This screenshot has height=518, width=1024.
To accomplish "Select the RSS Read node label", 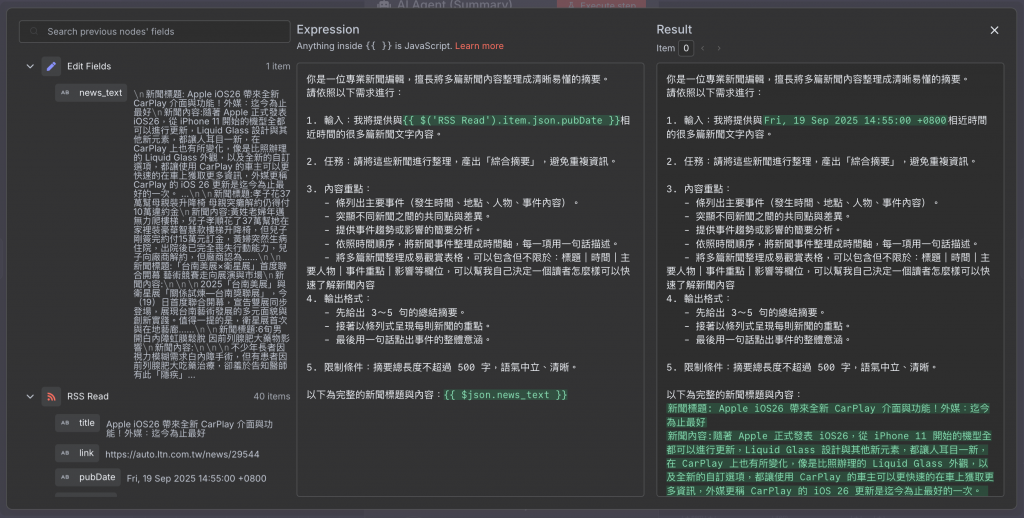I will pos(88,396).
